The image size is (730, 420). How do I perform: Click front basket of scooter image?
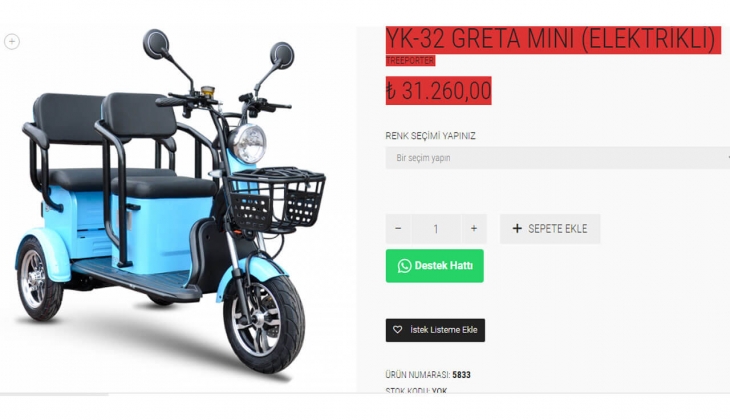tap(276, 199)
